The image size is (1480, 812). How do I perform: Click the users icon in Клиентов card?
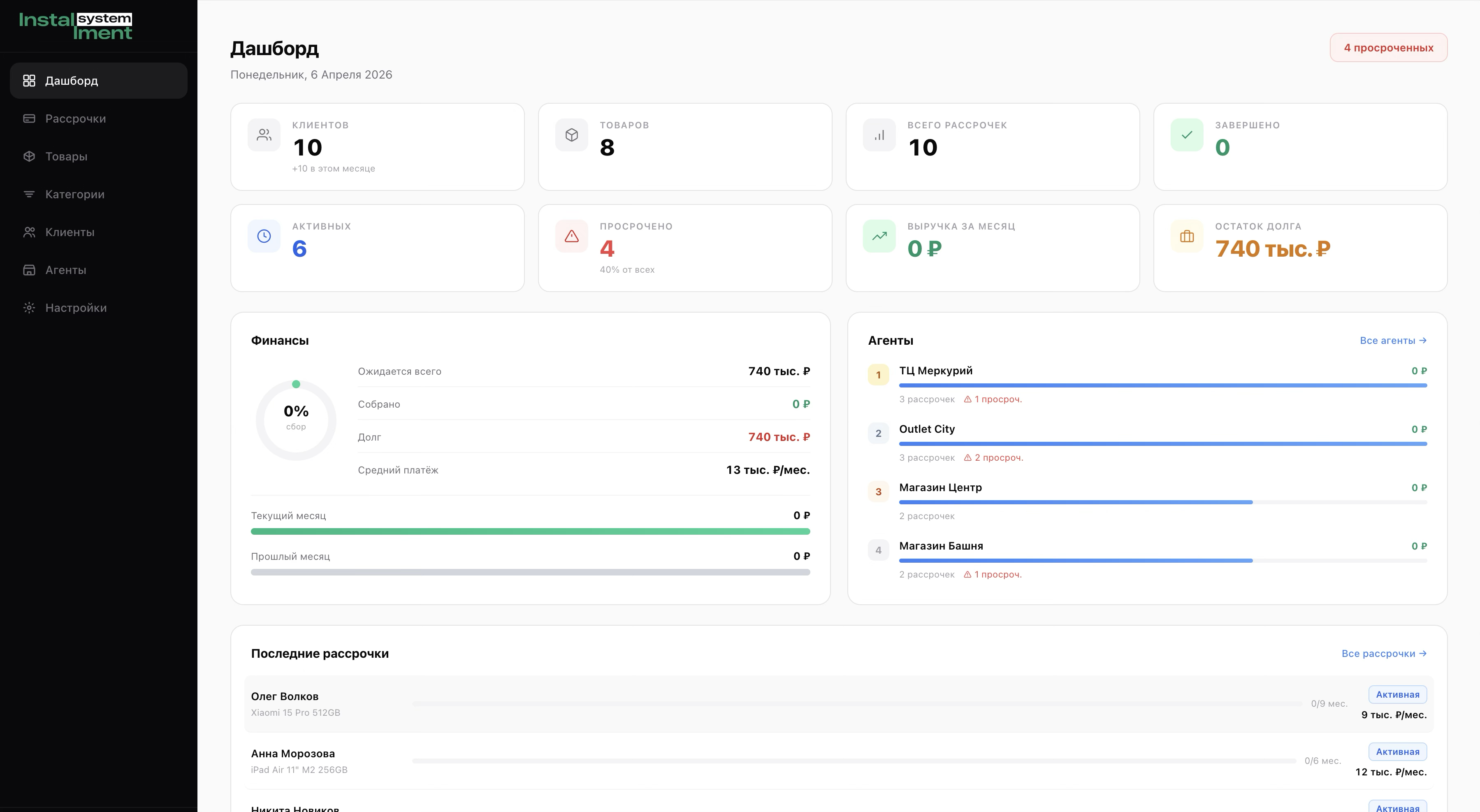[264, 135]
